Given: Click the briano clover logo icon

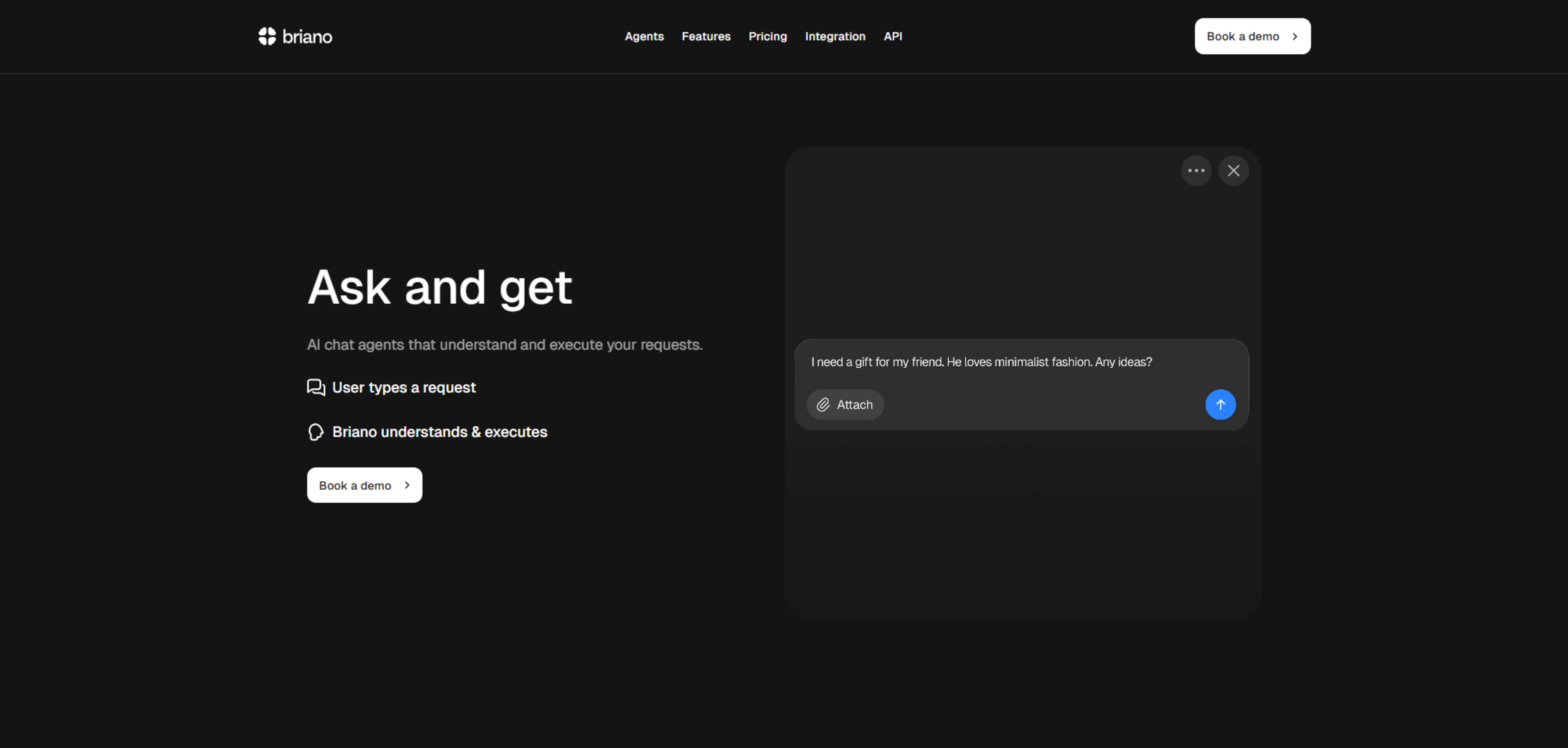Looking at the screenshot, I should tap(267, 36).
